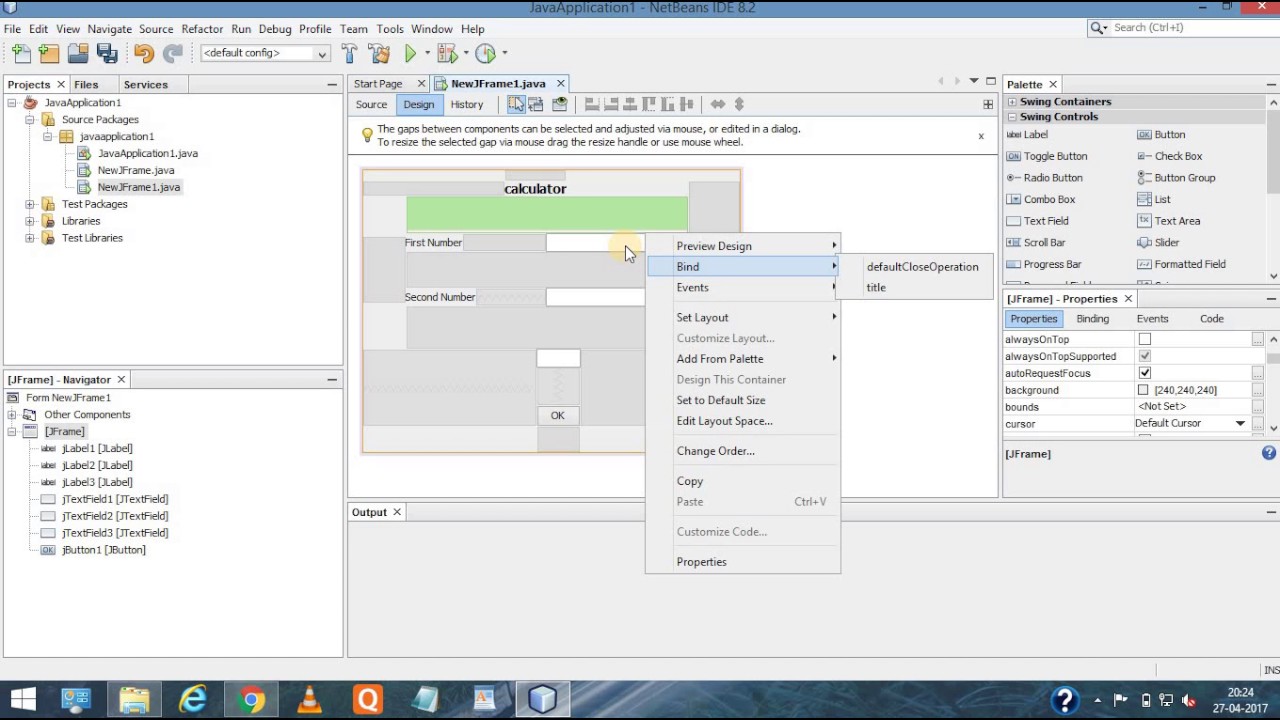Viewport: 1280px width, 720px height.
Task: Select jButton1 [JButton] in Navigator
Action: [x=103, y=550]
